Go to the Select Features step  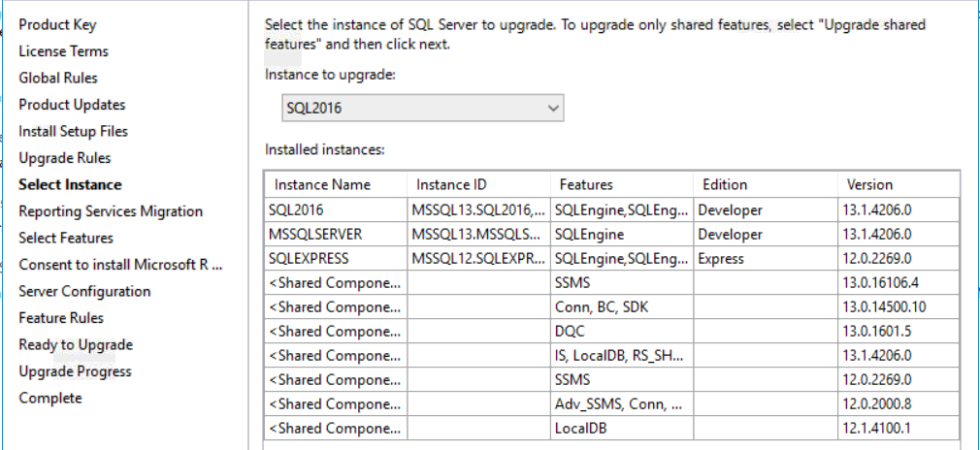[x=66, y=238]
